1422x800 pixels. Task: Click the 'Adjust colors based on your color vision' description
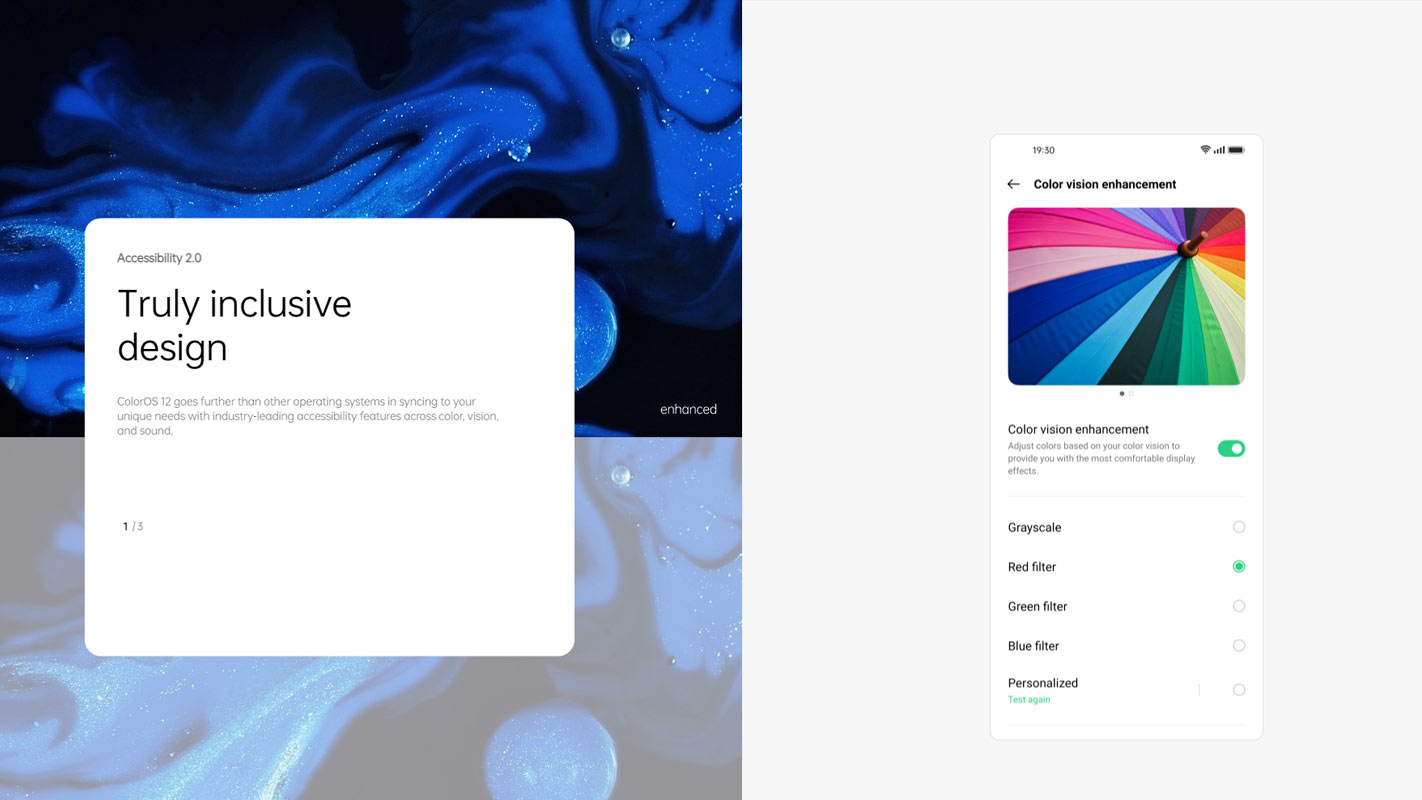click(x=1100, y=458)
